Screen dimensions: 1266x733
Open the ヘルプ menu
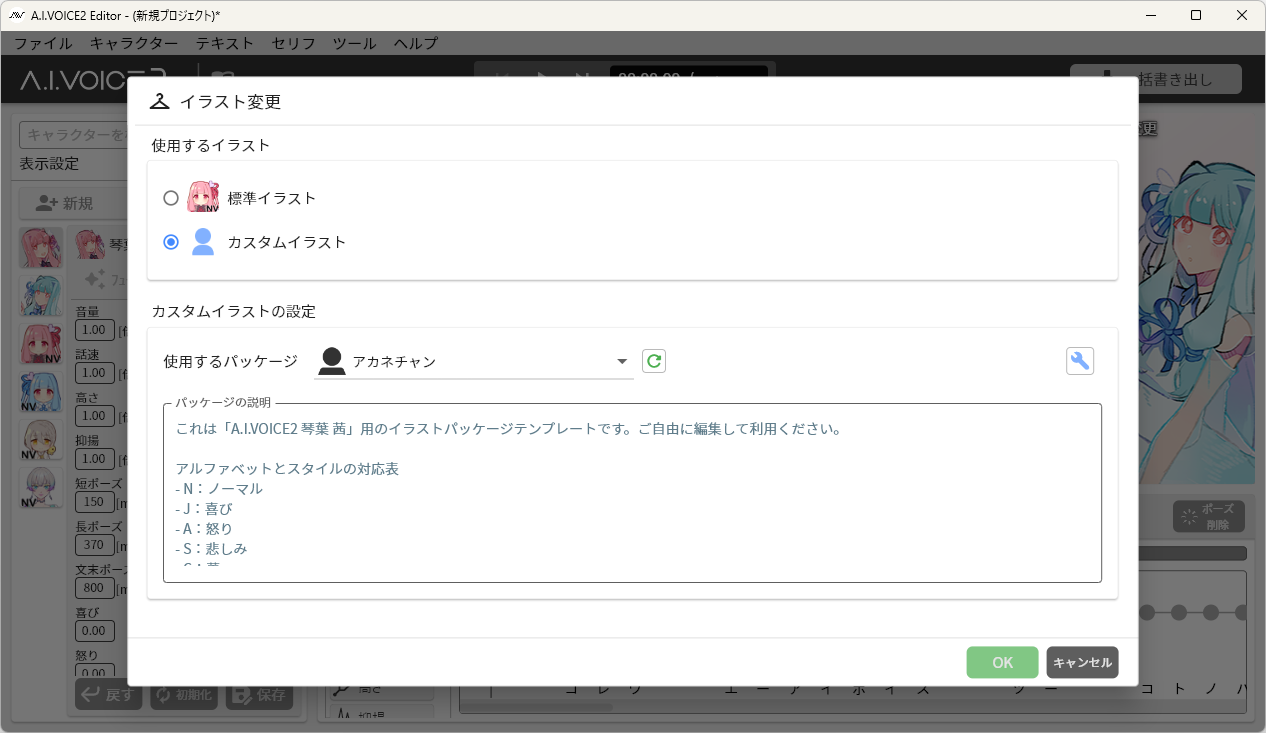pos(415,43)
